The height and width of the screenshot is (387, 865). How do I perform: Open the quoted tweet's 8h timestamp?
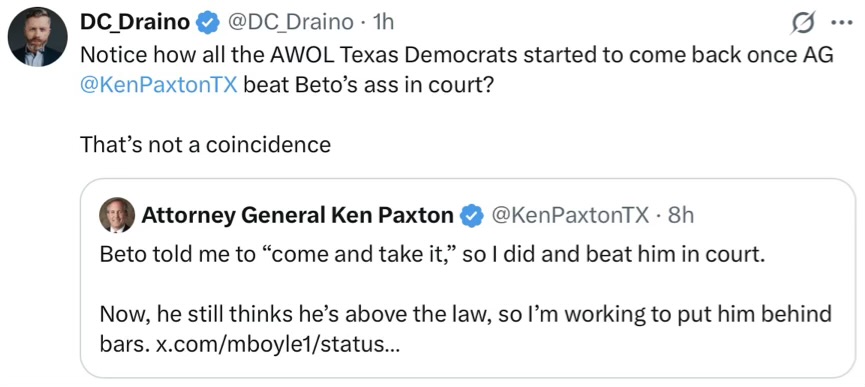pos(680,216)
